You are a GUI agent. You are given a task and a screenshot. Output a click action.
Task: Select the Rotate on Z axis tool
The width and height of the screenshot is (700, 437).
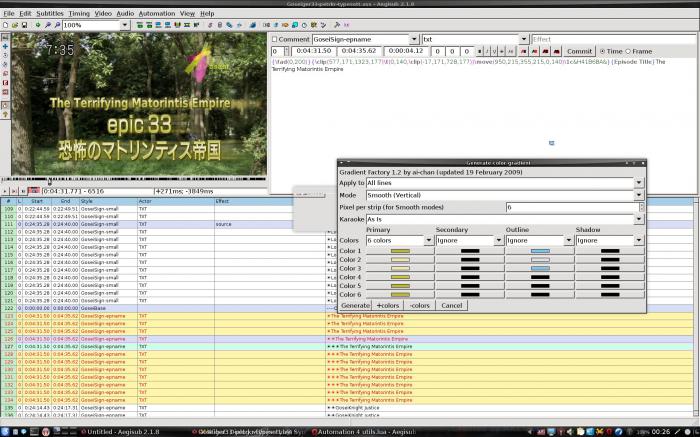[5, 56]
